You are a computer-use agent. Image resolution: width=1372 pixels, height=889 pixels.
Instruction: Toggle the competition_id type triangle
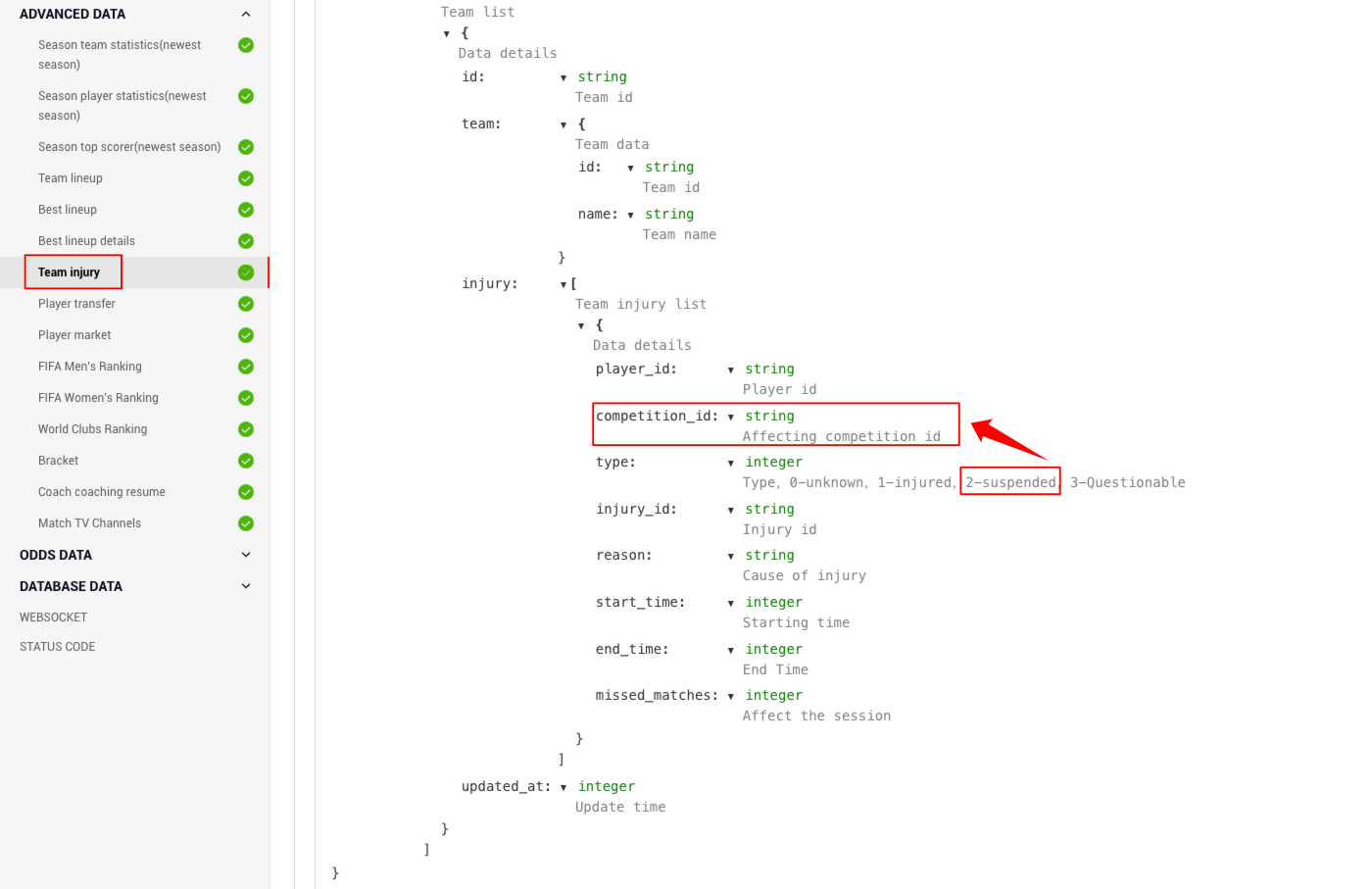[x=731, y=417]
